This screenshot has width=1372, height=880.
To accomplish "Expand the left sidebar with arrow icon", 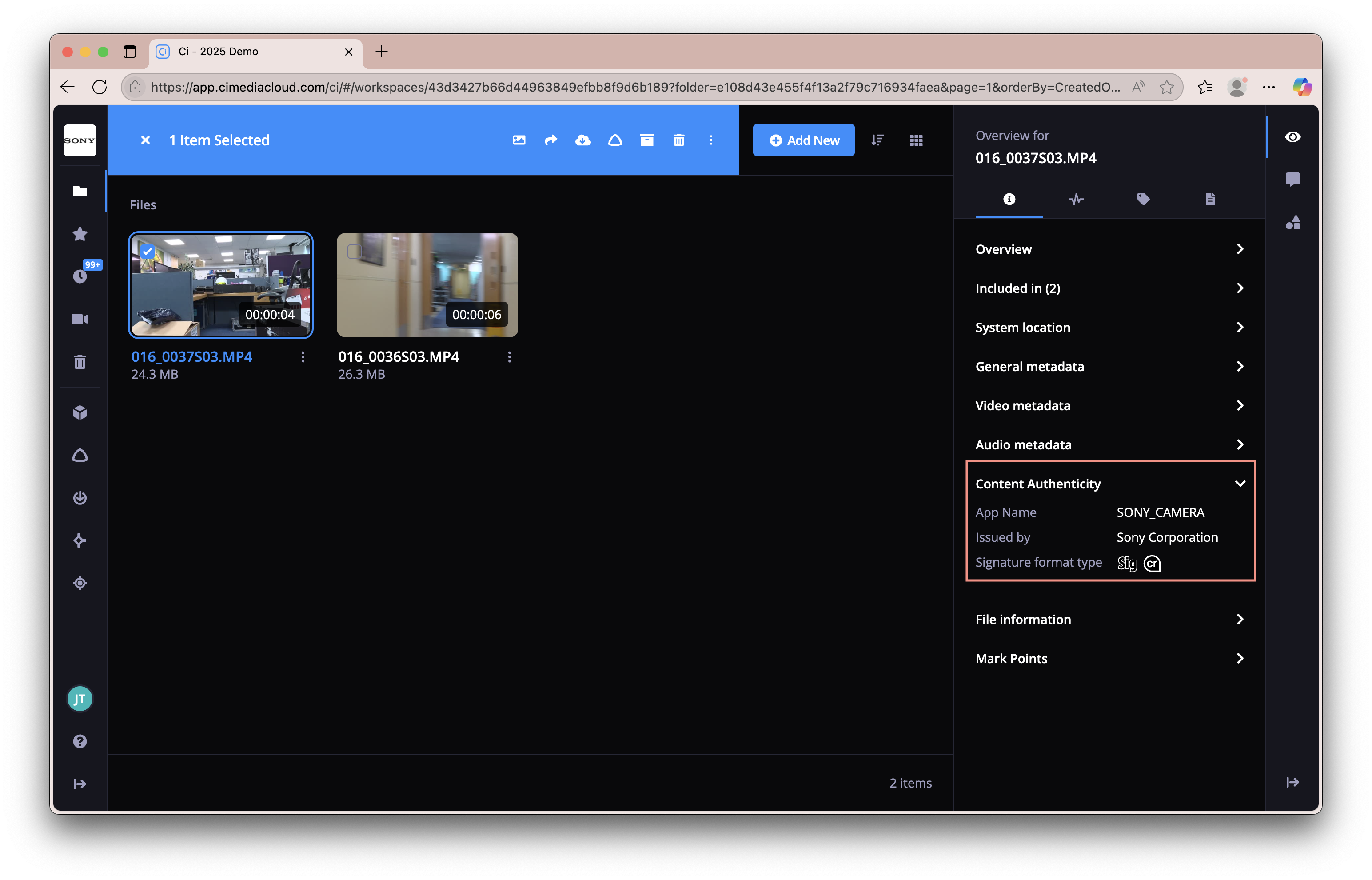I will (x=80, y=784).
